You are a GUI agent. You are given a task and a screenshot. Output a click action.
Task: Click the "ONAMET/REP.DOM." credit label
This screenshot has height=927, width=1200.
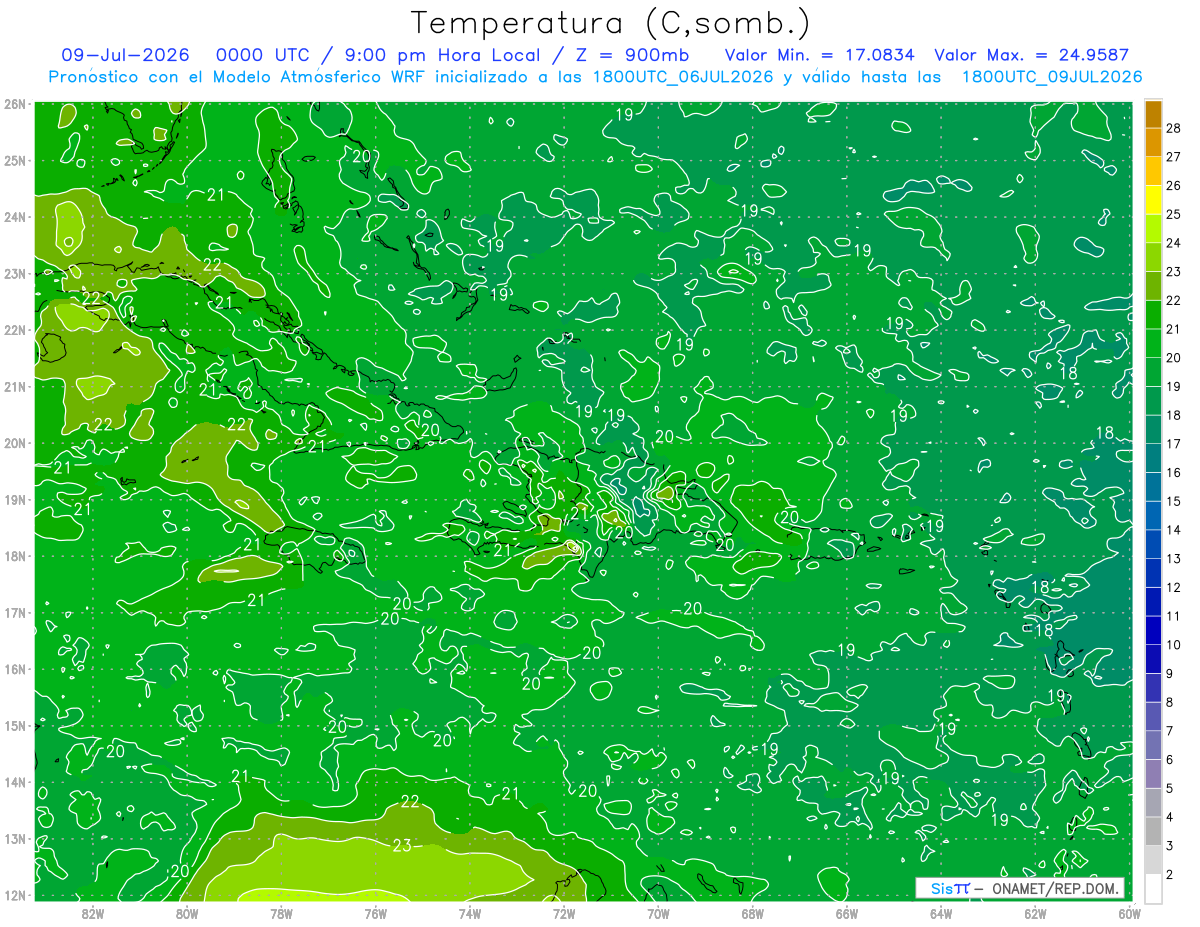point(1055,888)
